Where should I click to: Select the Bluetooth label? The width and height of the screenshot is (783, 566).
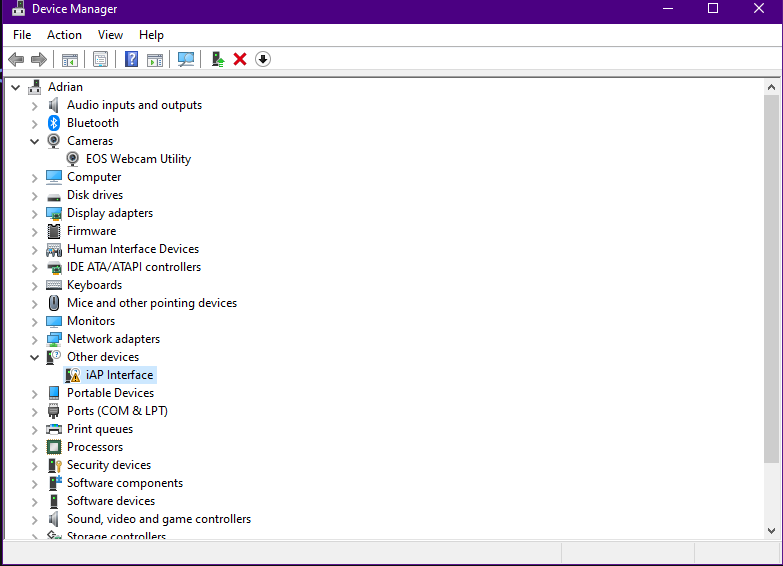point(93,123)
